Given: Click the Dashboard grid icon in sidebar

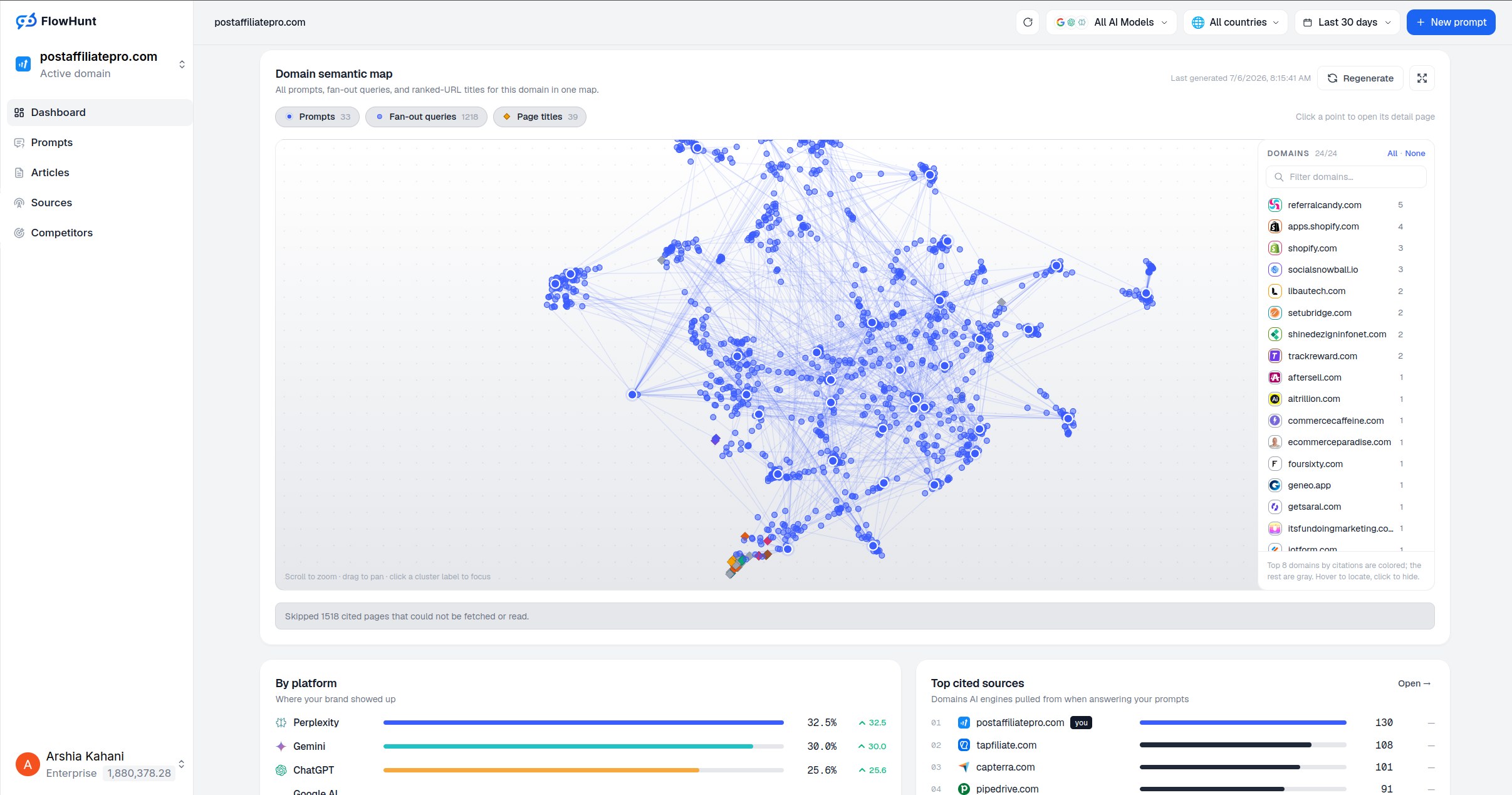Looking at the screenshot, I should 19,112.
